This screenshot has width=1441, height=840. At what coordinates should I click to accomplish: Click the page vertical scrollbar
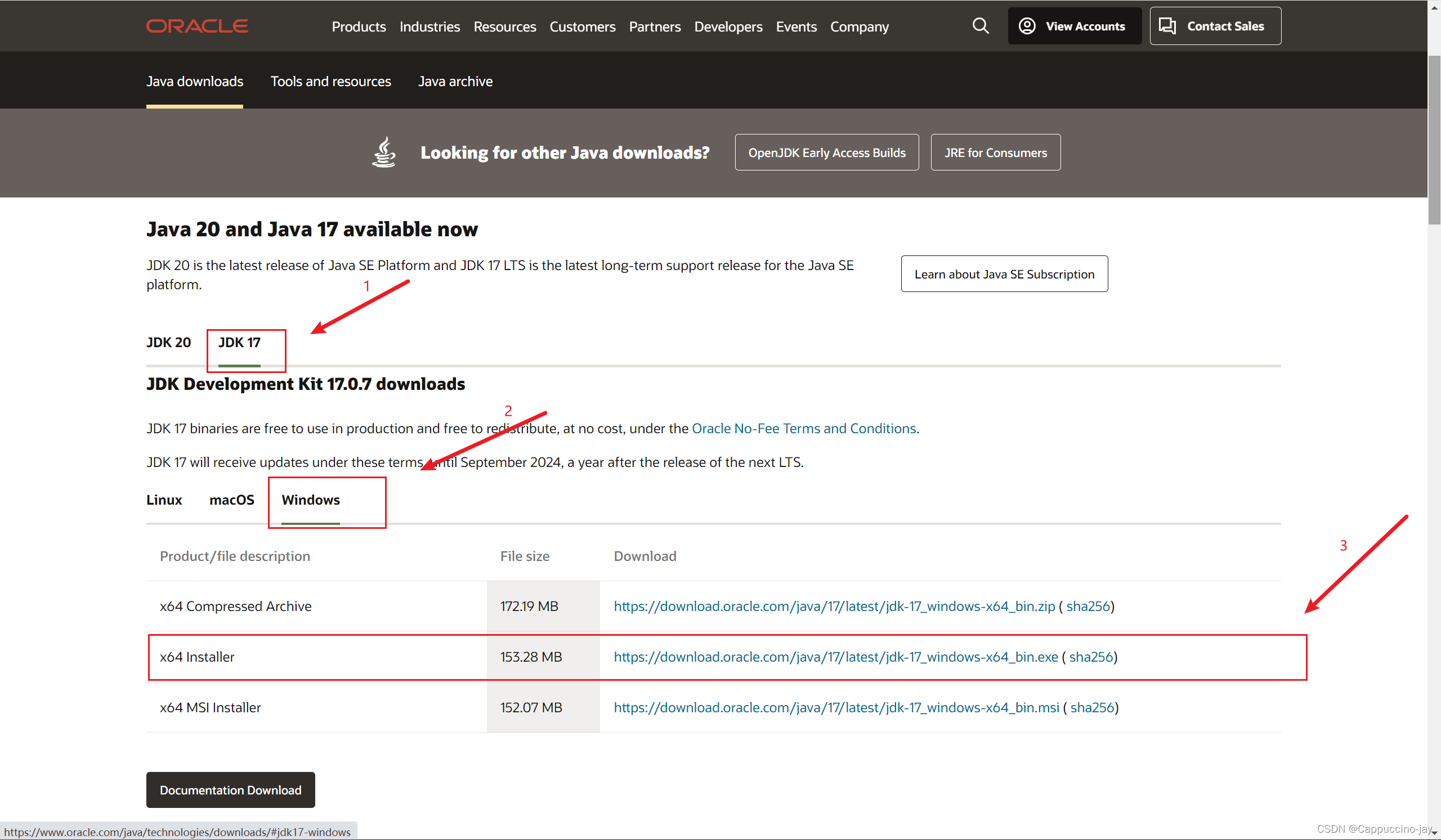click(x=1434, y=141)
